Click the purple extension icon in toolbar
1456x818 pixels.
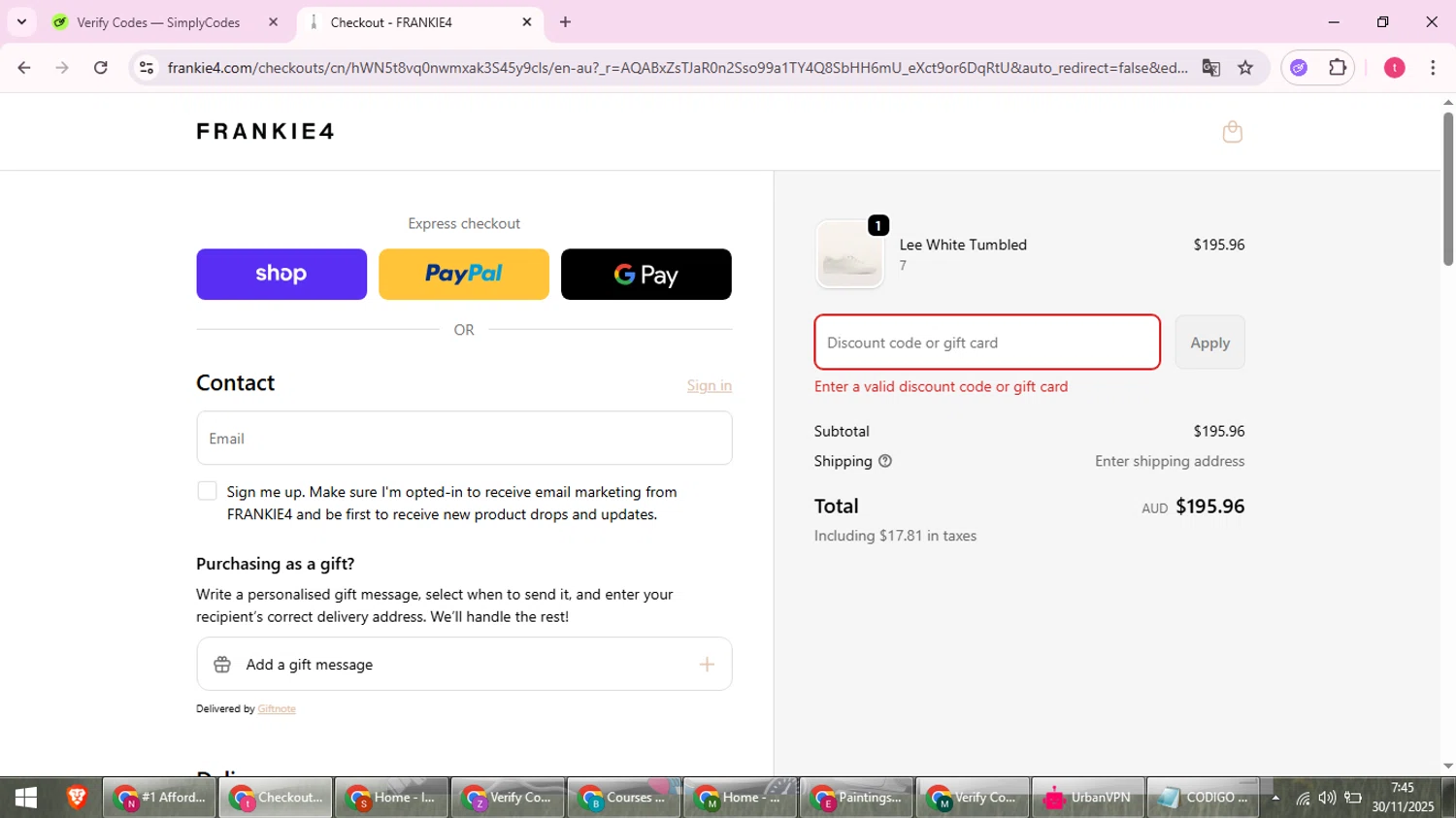tap(1299, 68)
